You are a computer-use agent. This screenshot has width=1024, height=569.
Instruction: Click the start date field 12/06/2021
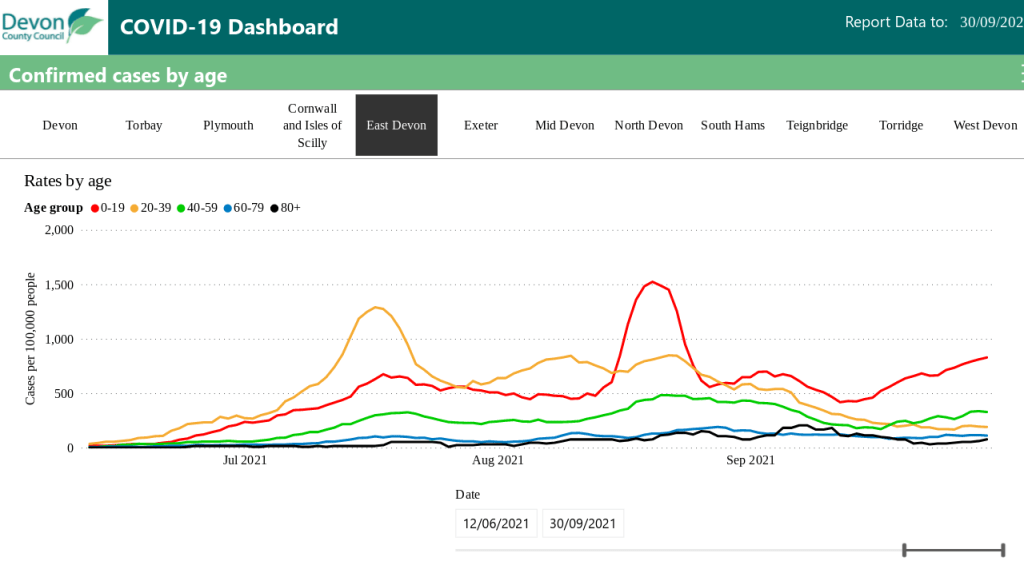coord(496,523)
